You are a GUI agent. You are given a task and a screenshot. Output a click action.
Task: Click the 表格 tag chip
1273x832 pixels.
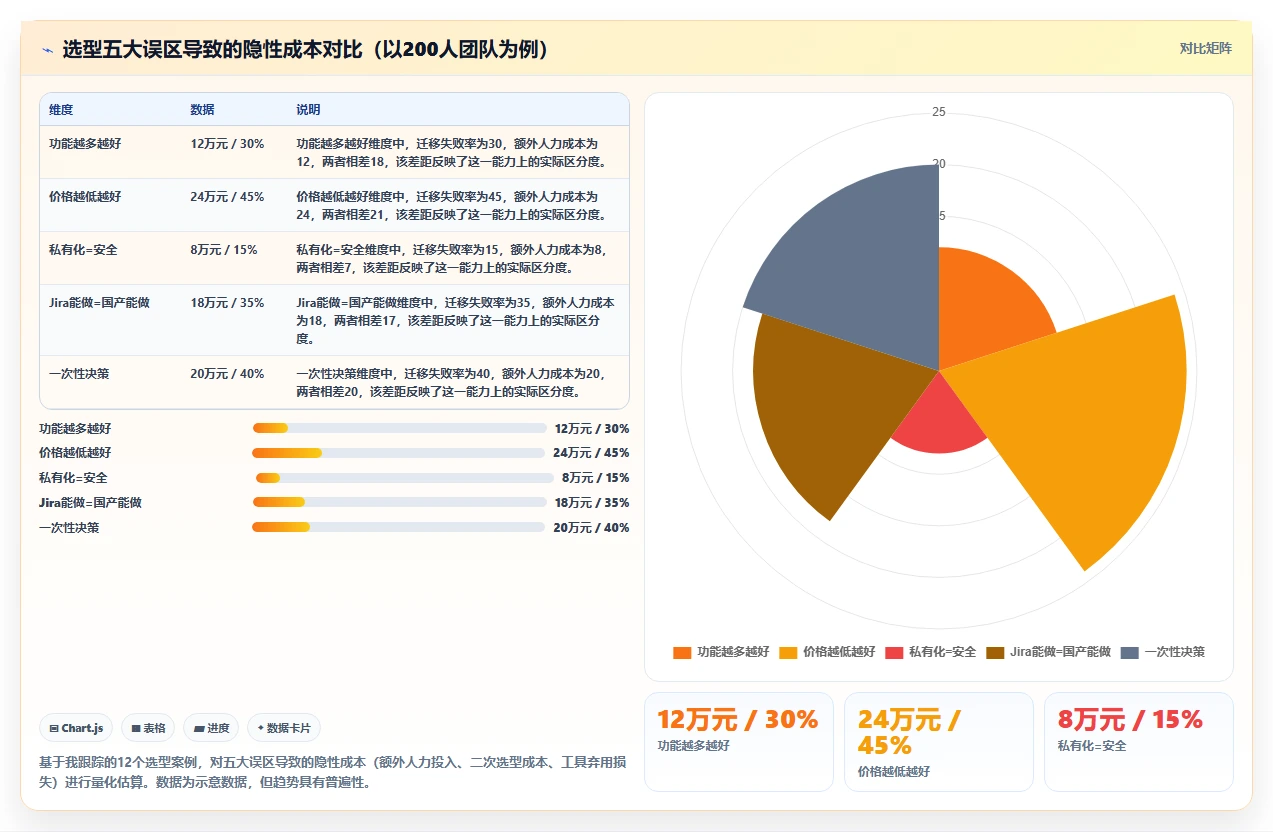tap(149, 728)
